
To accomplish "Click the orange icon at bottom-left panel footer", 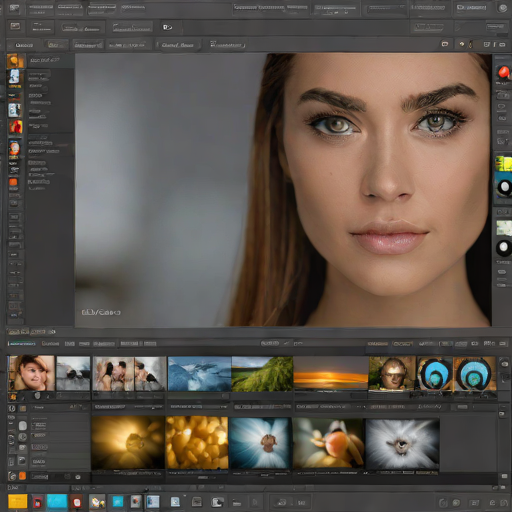I will [x=22, y=476].
